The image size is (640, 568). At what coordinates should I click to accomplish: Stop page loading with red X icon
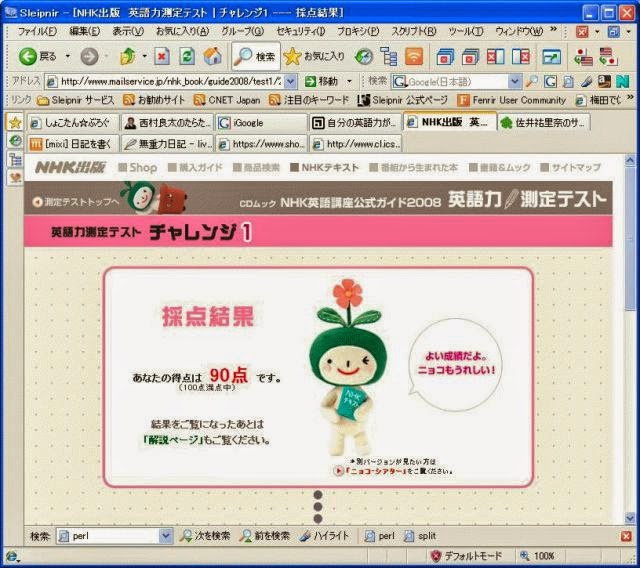[162, 56]
